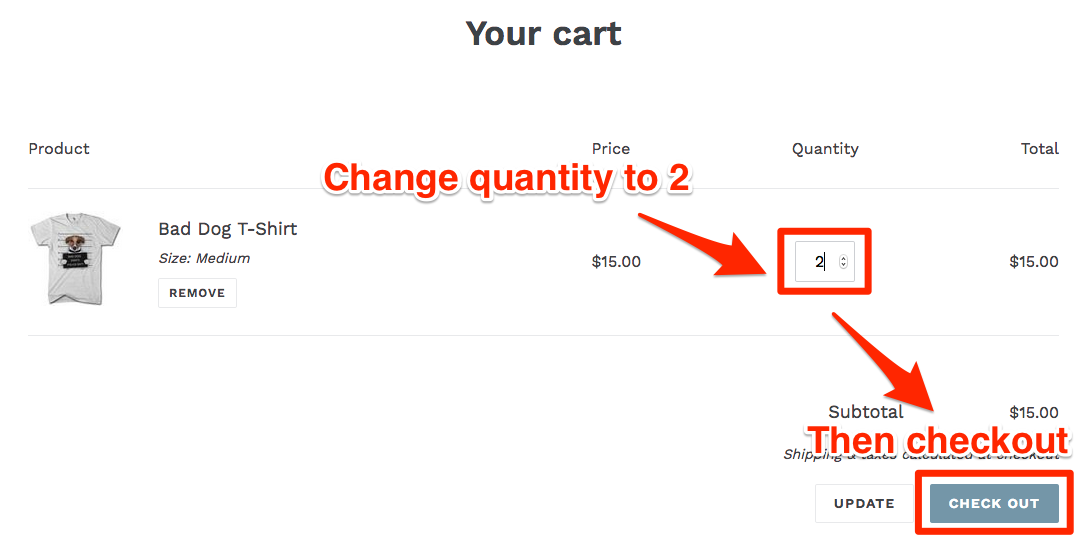Click the Subtotal label
This screenshot has height=540, width=1090.
point(865,412)
